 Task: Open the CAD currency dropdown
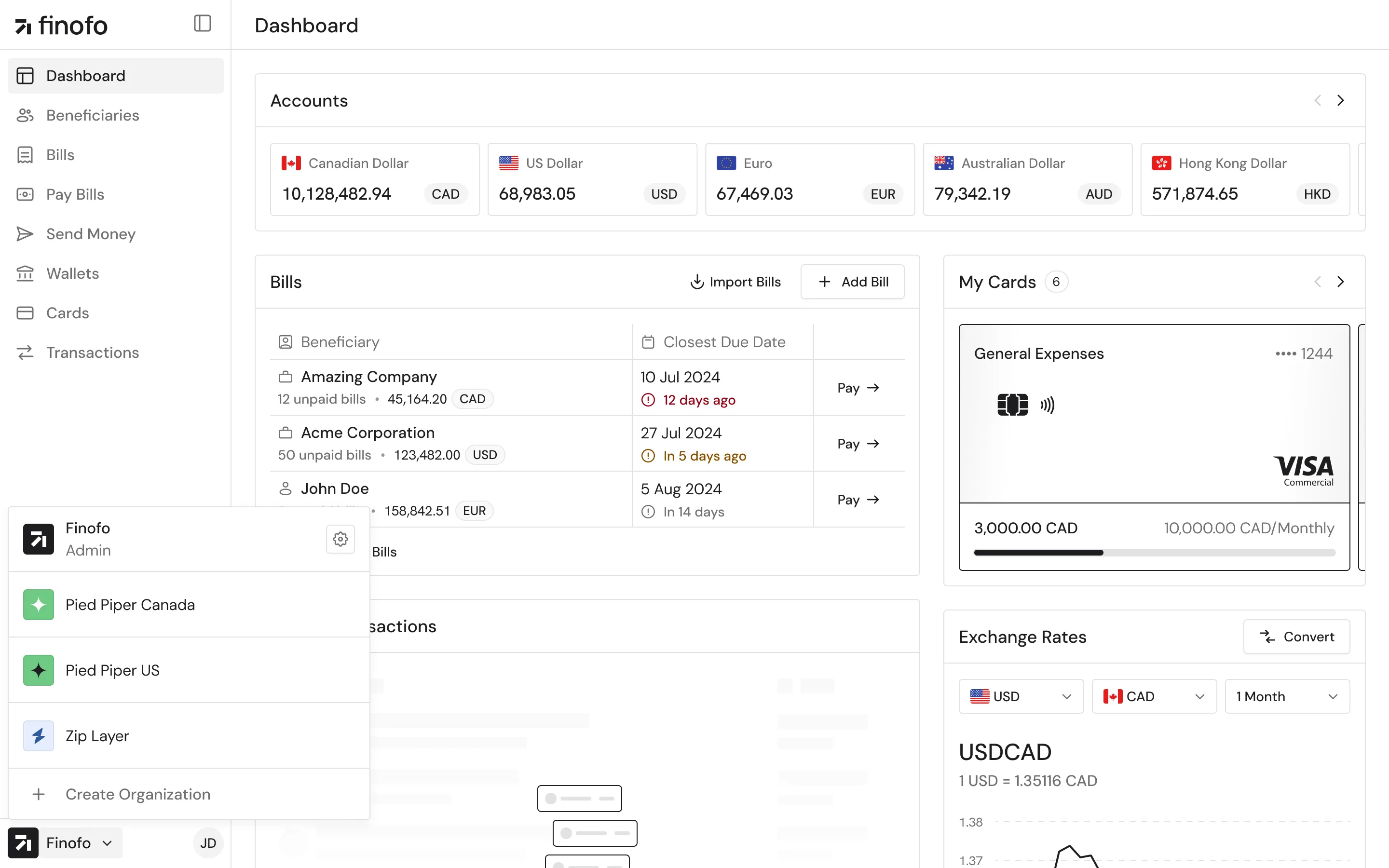click(1154, 696)
